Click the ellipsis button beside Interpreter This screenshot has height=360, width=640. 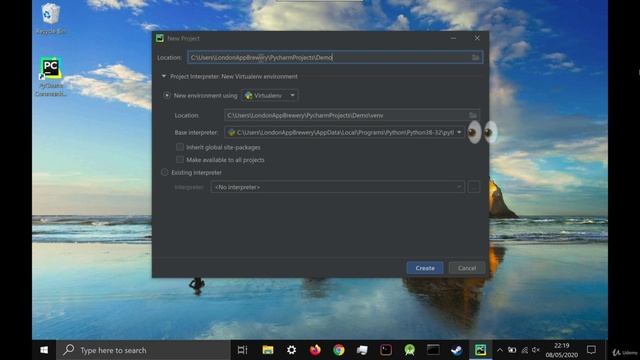[474, 187]
